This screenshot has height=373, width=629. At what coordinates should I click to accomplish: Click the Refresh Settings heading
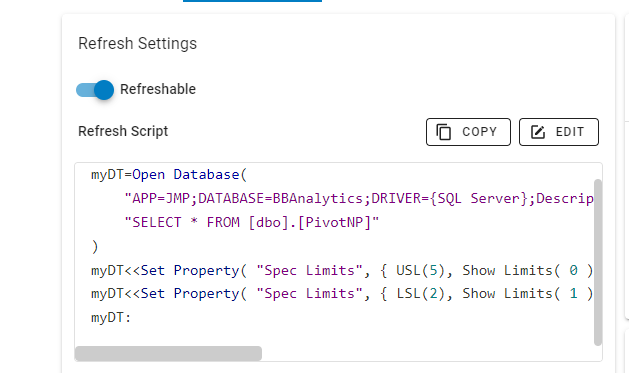(x=138, y=43)
